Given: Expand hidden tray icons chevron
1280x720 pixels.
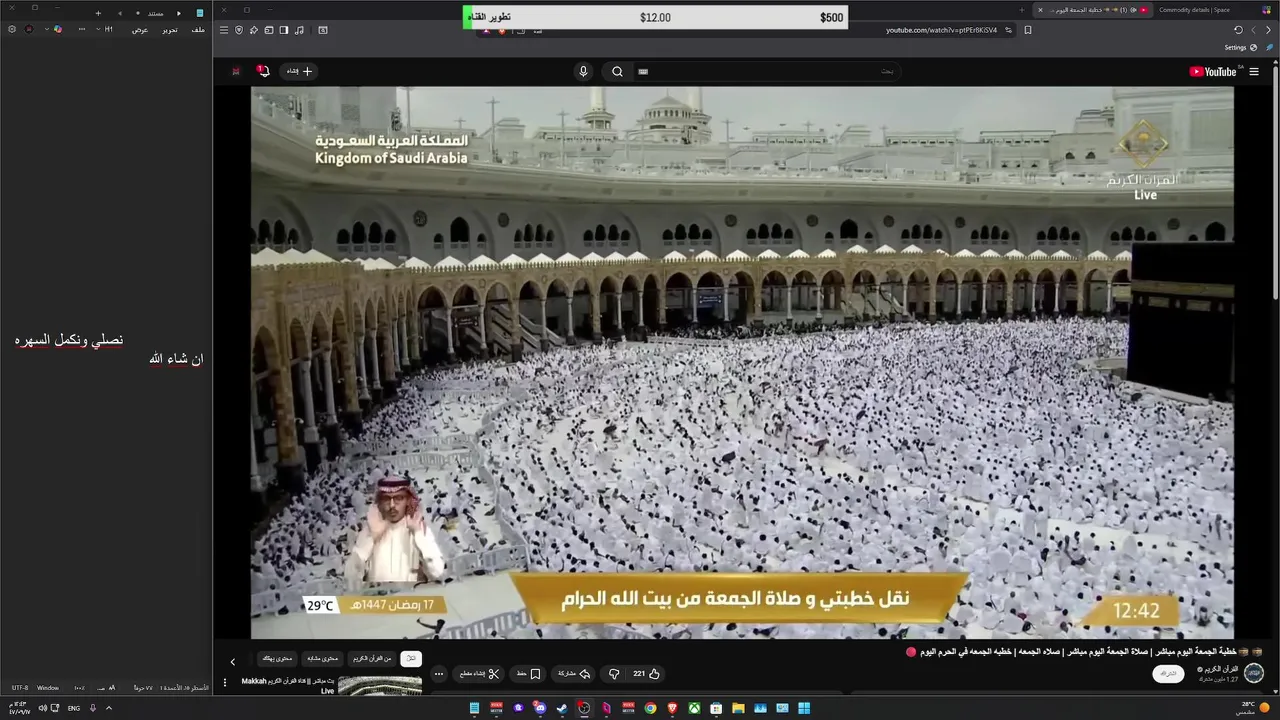Looking at the screenshot, I should 109,708.
